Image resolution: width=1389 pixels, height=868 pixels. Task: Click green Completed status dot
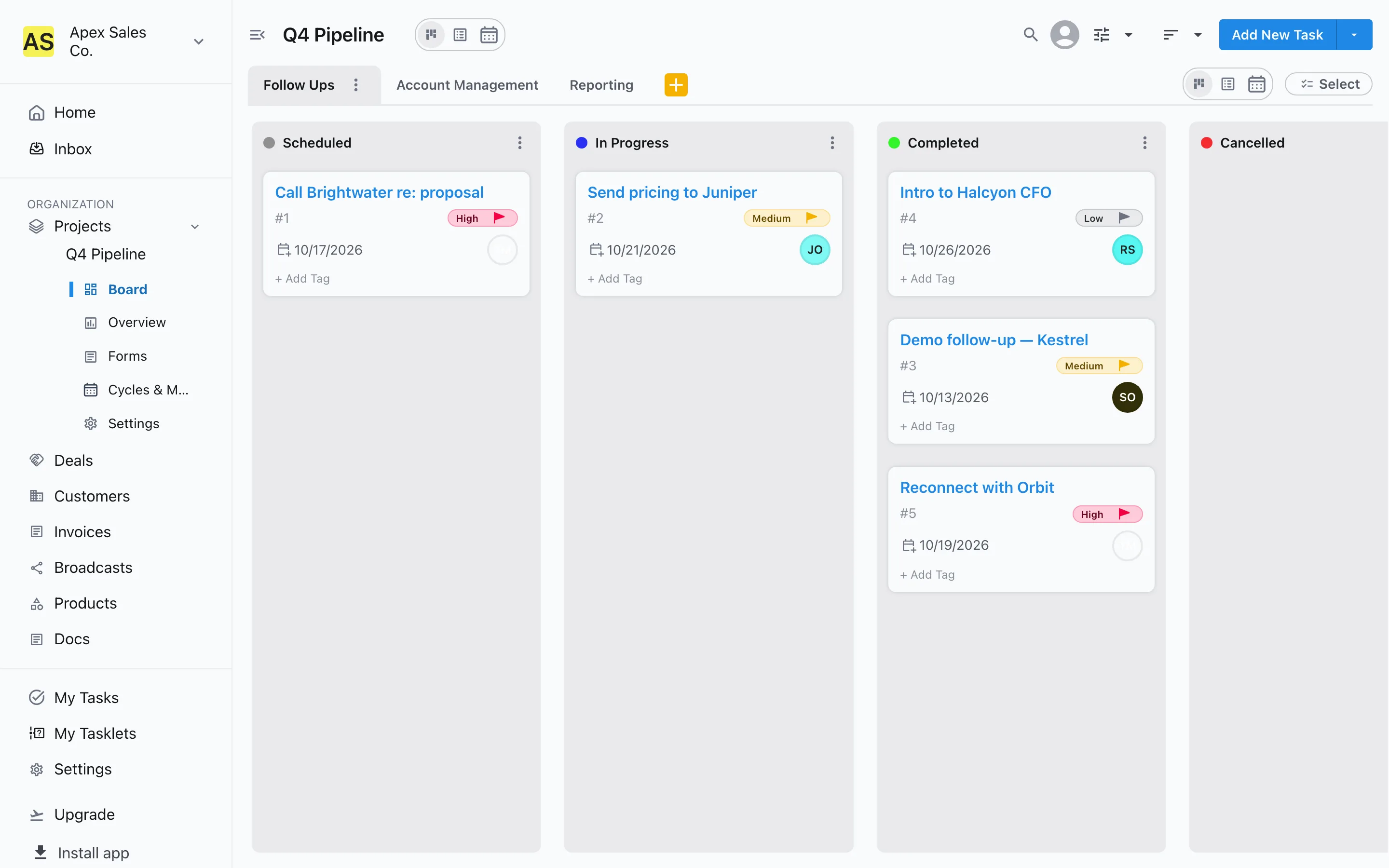[894, 143]
